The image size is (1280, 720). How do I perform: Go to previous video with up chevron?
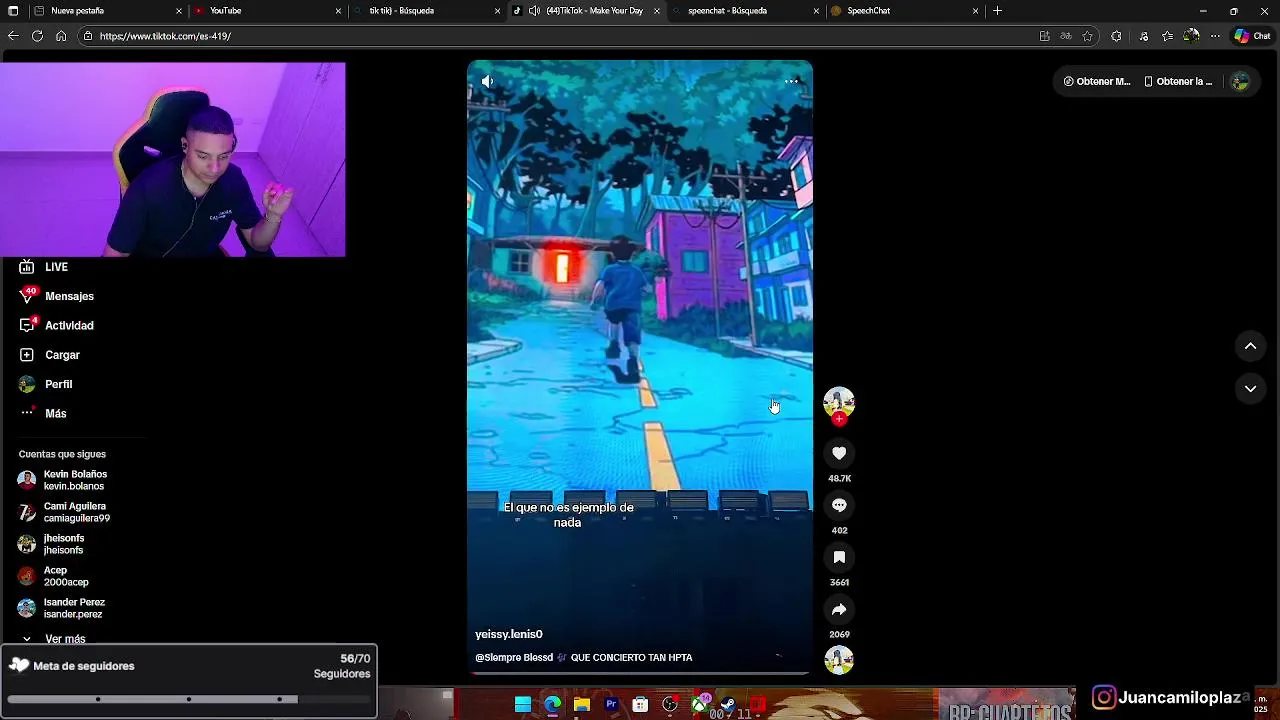1250,346
